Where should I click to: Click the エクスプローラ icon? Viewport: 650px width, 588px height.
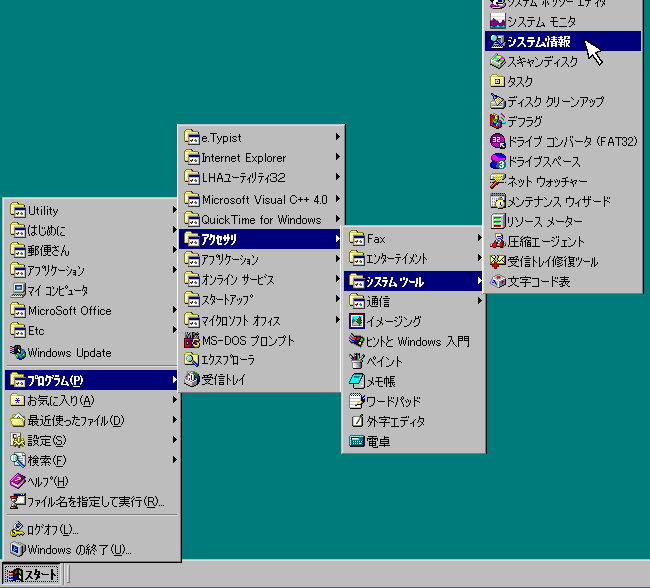(x=192, y=360)
